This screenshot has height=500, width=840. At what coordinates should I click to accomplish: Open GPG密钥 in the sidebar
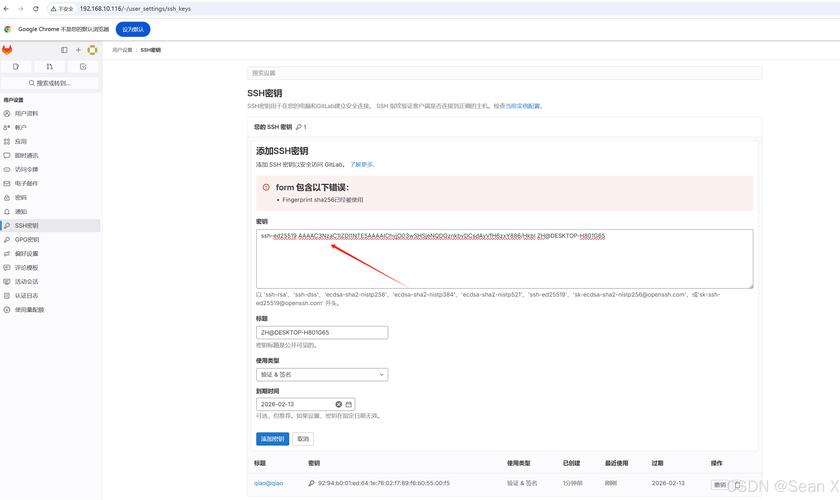[50, 240]
